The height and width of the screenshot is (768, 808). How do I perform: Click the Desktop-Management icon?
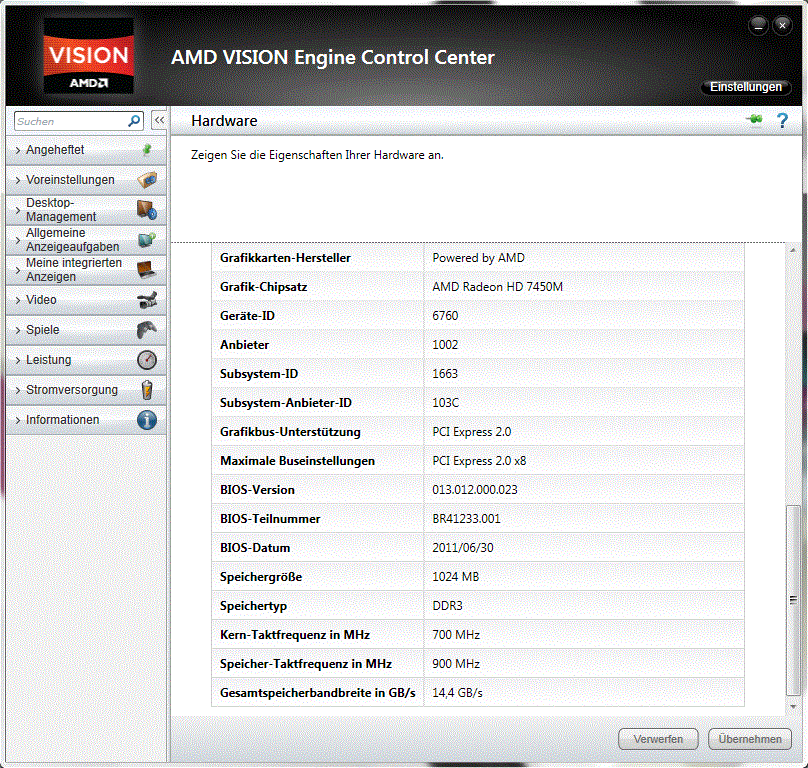(147, 210)
